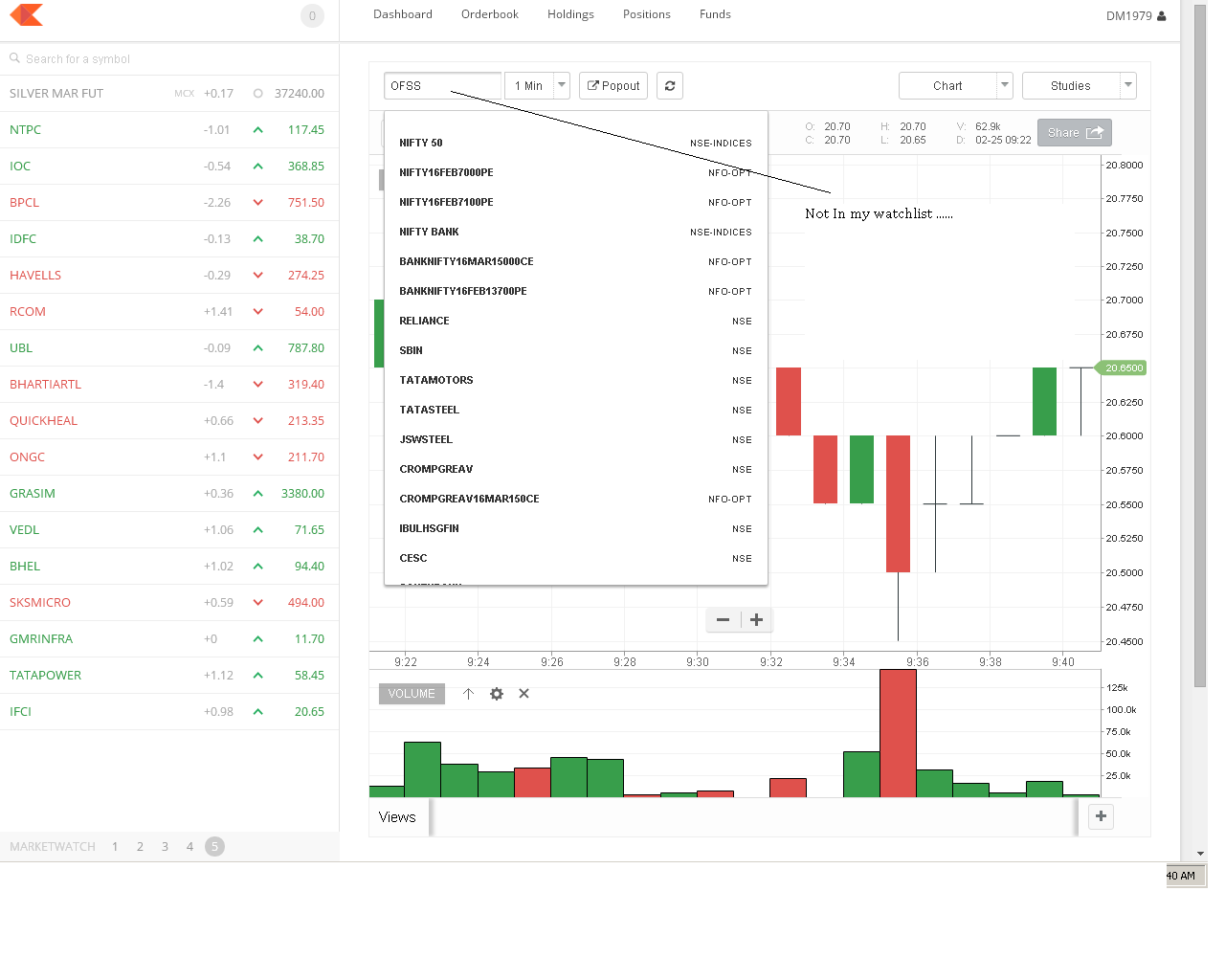Image resolution: width=1225 pixels, height=980 pixels.
Task: Expand the Studies dropdown arrow
Action: point(1128,85)
